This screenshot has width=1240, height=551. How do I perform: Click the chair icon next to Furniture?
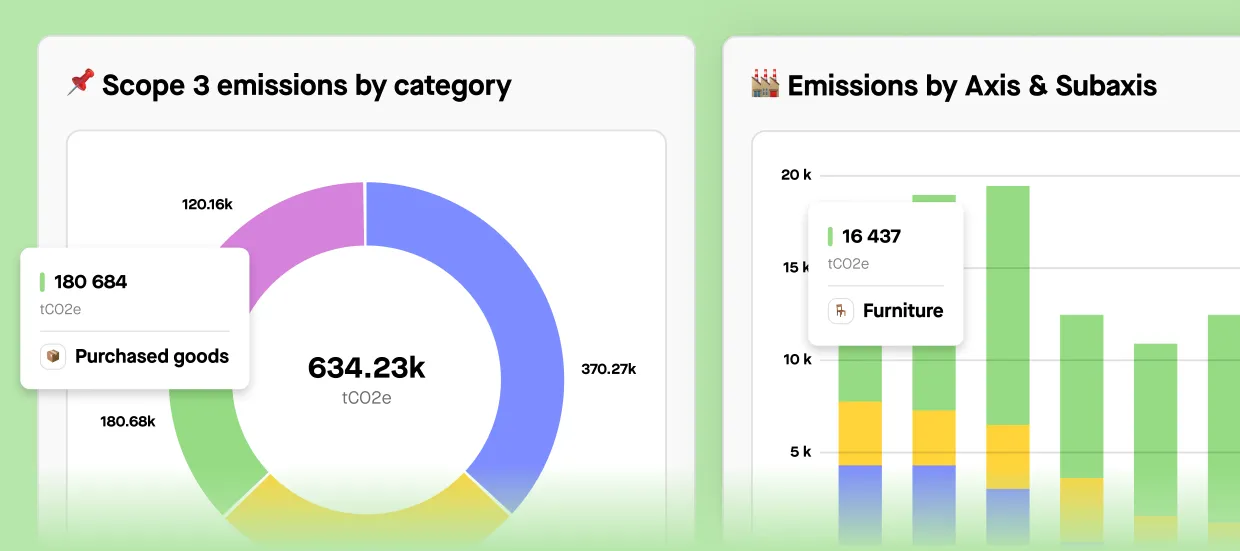[x=841, y=311]
